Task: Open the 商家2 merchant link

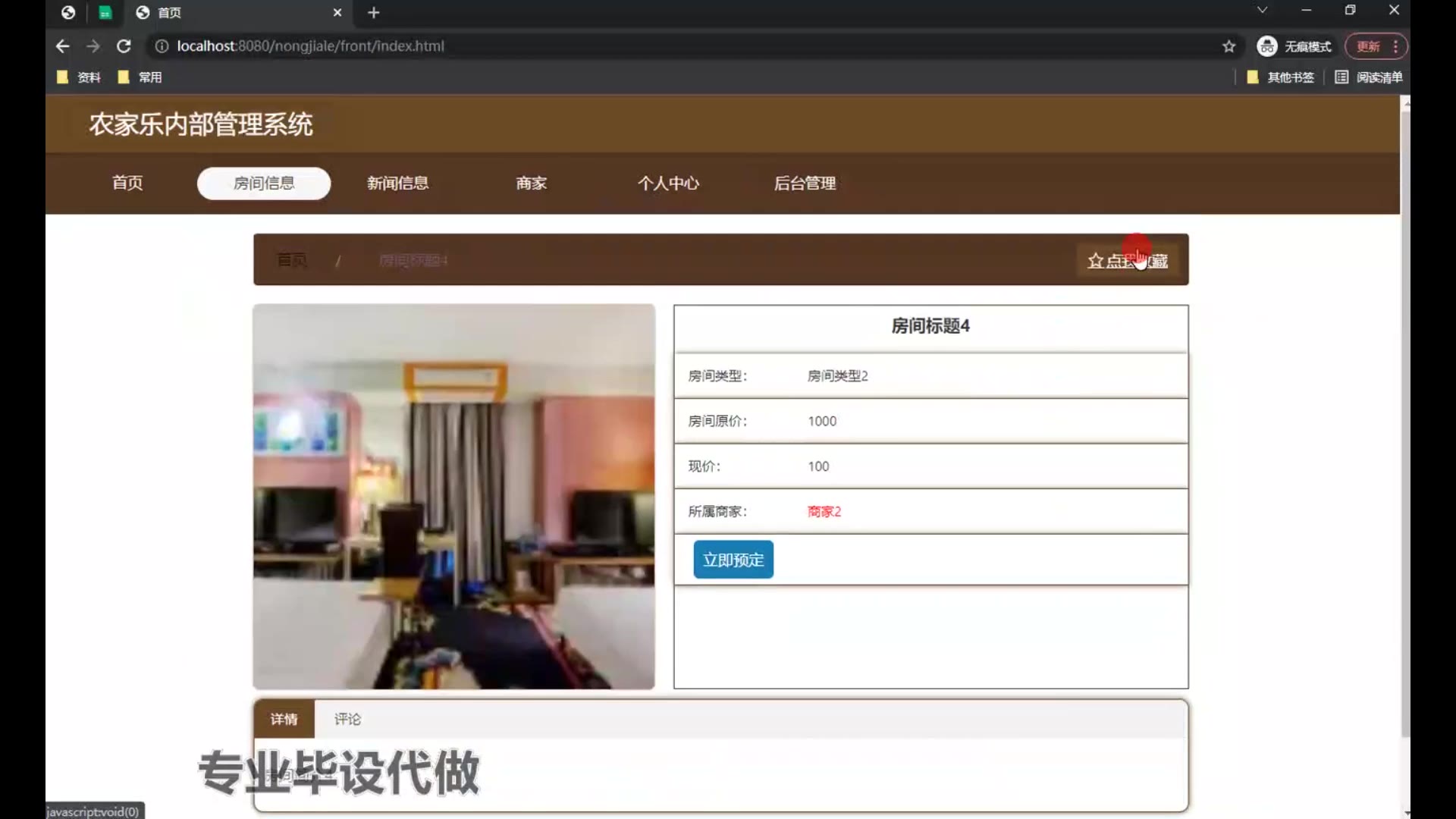Action: pos(824,512)
